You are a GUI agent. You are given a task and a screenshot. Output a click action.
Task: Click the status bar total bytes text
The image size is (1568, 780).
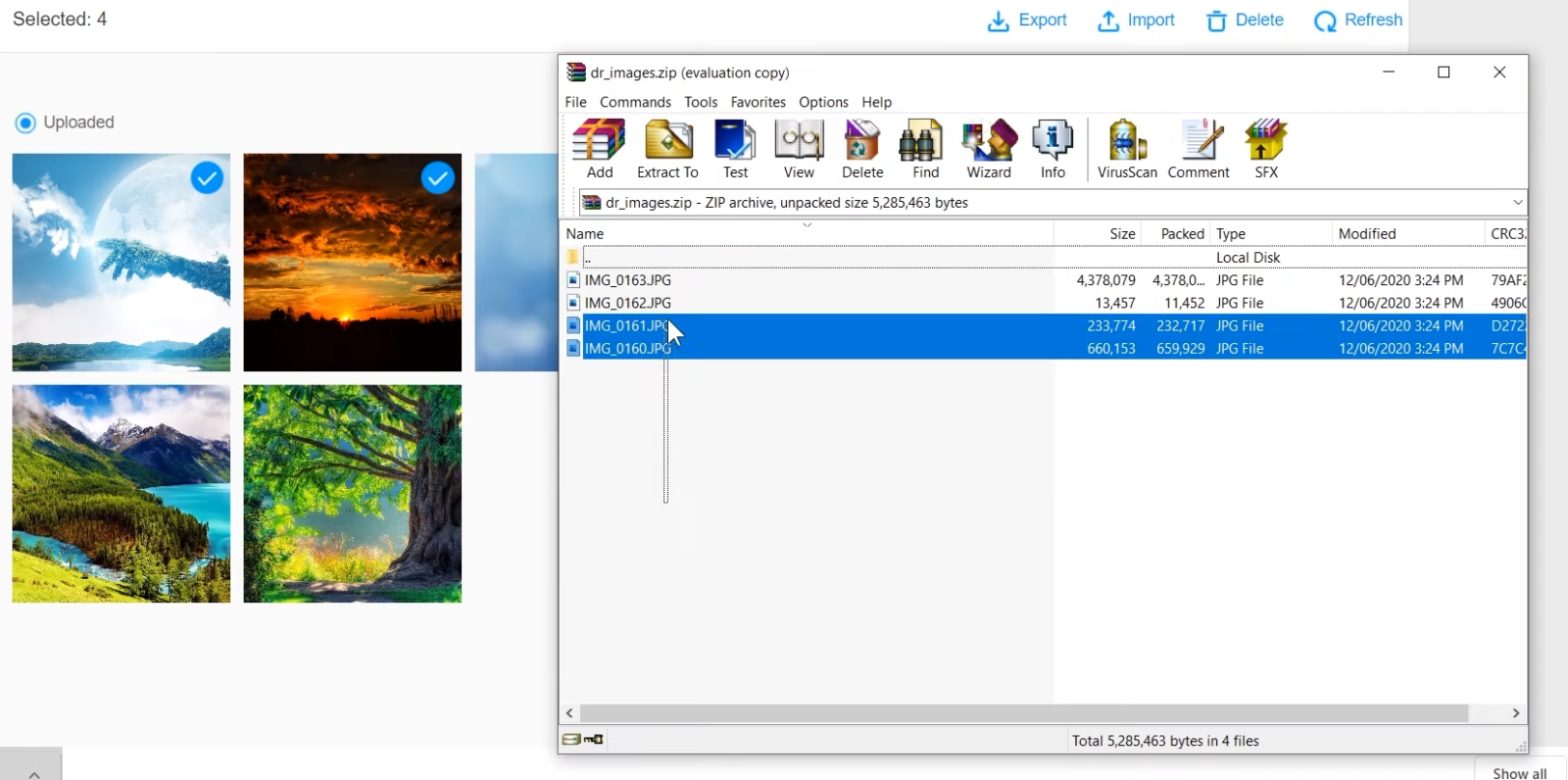pyautogui.click(x=1165, y=741)
